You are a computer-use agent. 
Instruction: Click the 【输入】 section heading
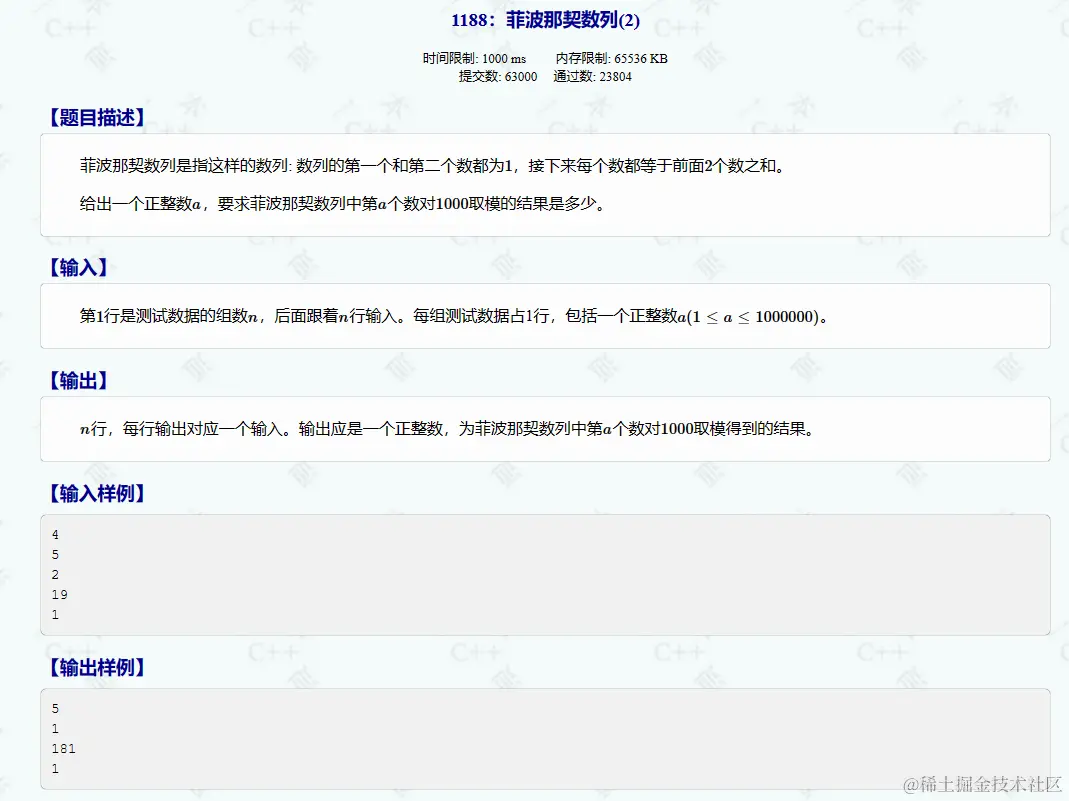78,267
